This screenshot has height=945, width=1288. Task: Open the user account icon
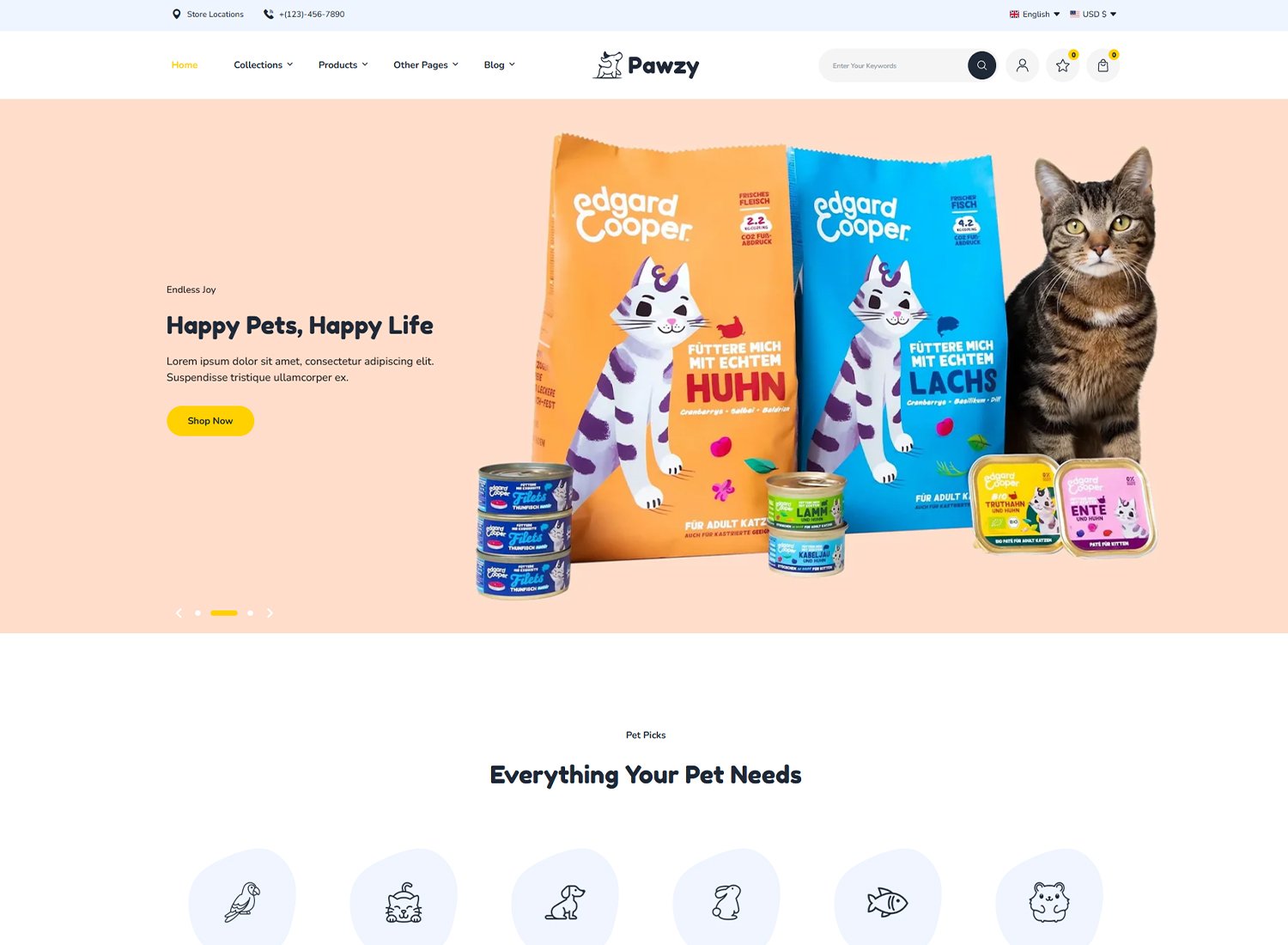click(x=1022, y=65)
